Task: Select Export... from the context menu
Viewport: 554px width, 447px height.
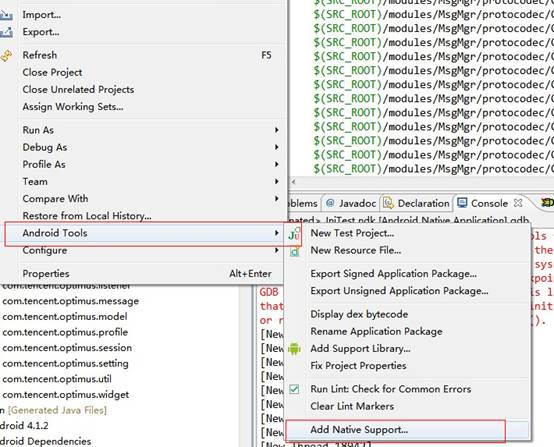Action: tap(143, 32)
